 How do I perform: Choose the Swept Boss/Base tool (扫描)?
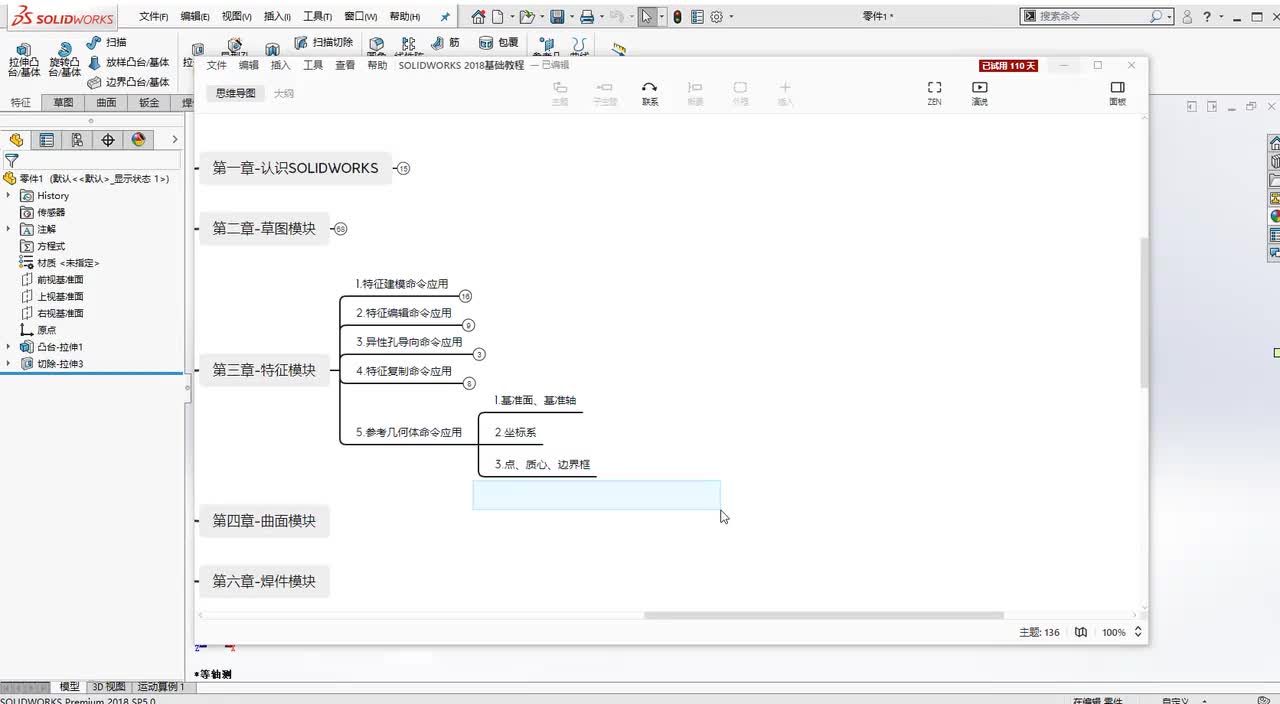click(x=106, y=42)
